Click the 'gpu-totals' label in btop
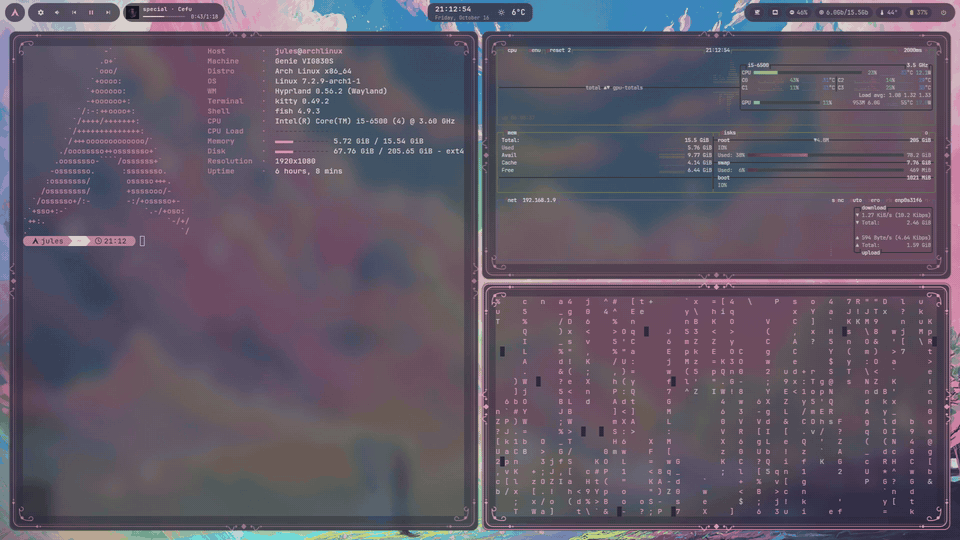 coord(628,88)
